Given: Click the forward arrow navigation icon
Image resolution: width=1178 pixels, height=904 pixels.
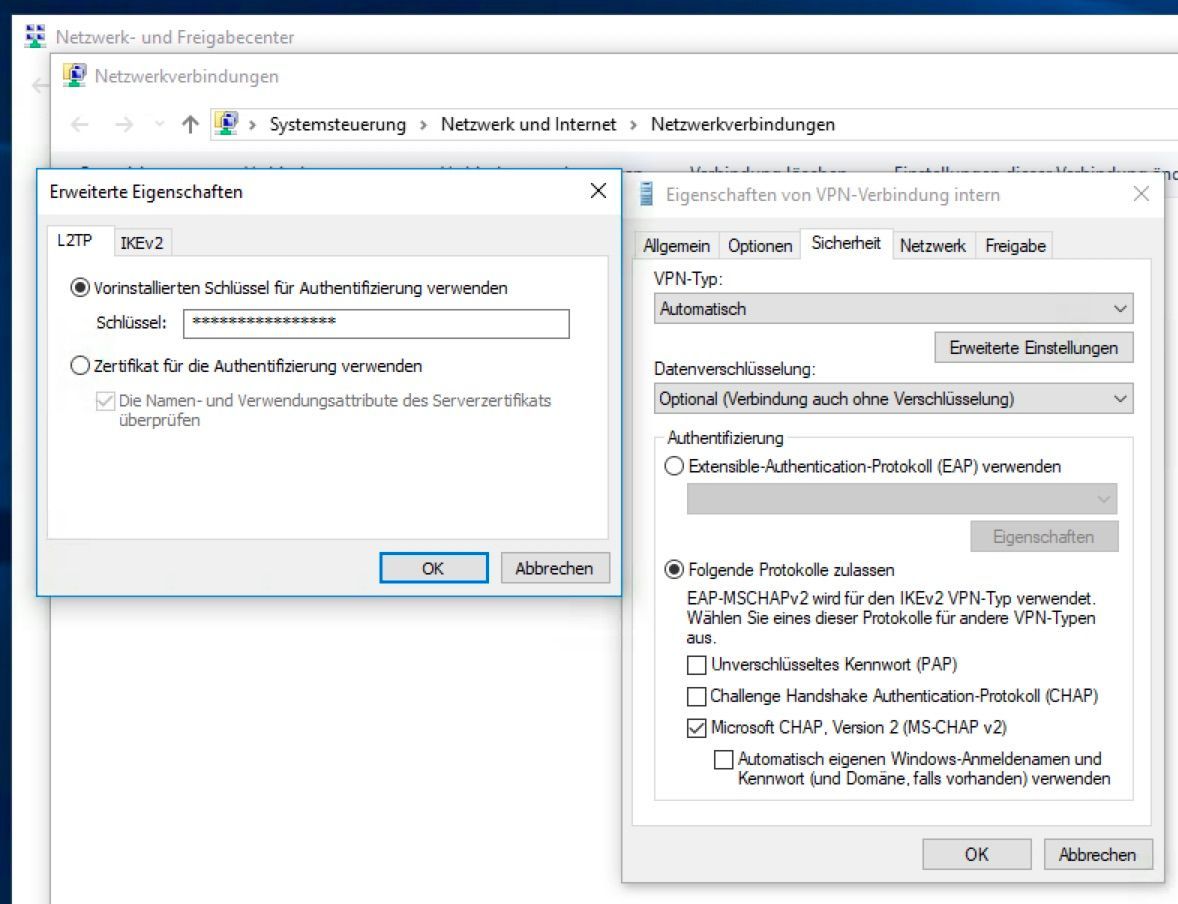Looking at the screenshot, I should 123,125.
